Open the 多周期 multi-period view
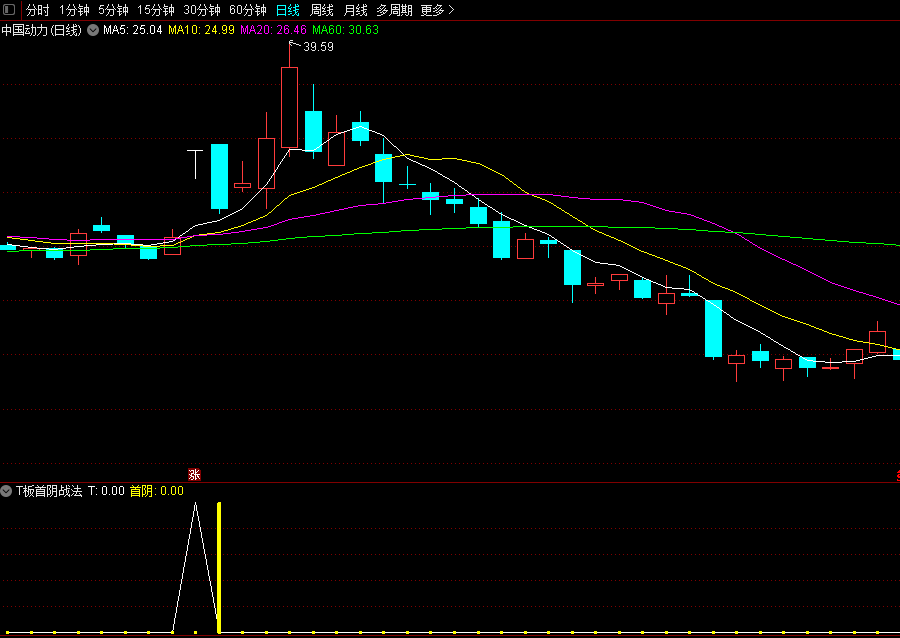900x638 pixels. (x=394, y=10)
